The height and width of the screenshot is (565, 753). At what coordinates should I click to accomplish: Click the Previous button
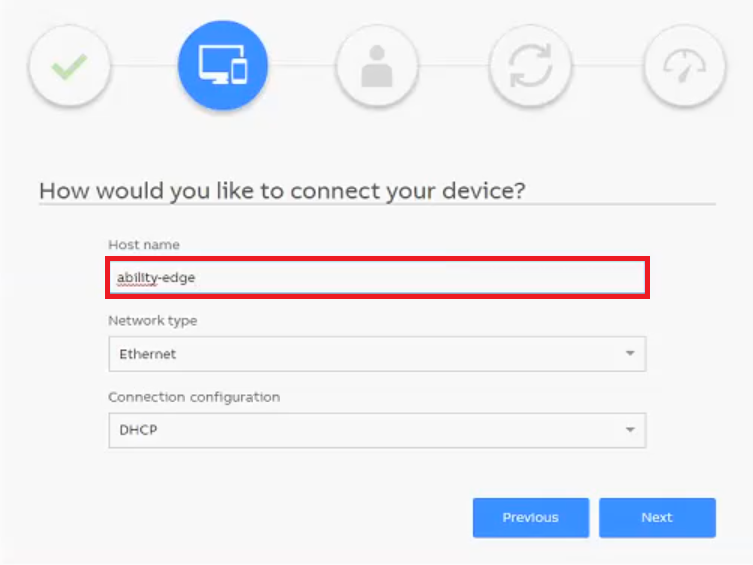click(x=531, y=517)
